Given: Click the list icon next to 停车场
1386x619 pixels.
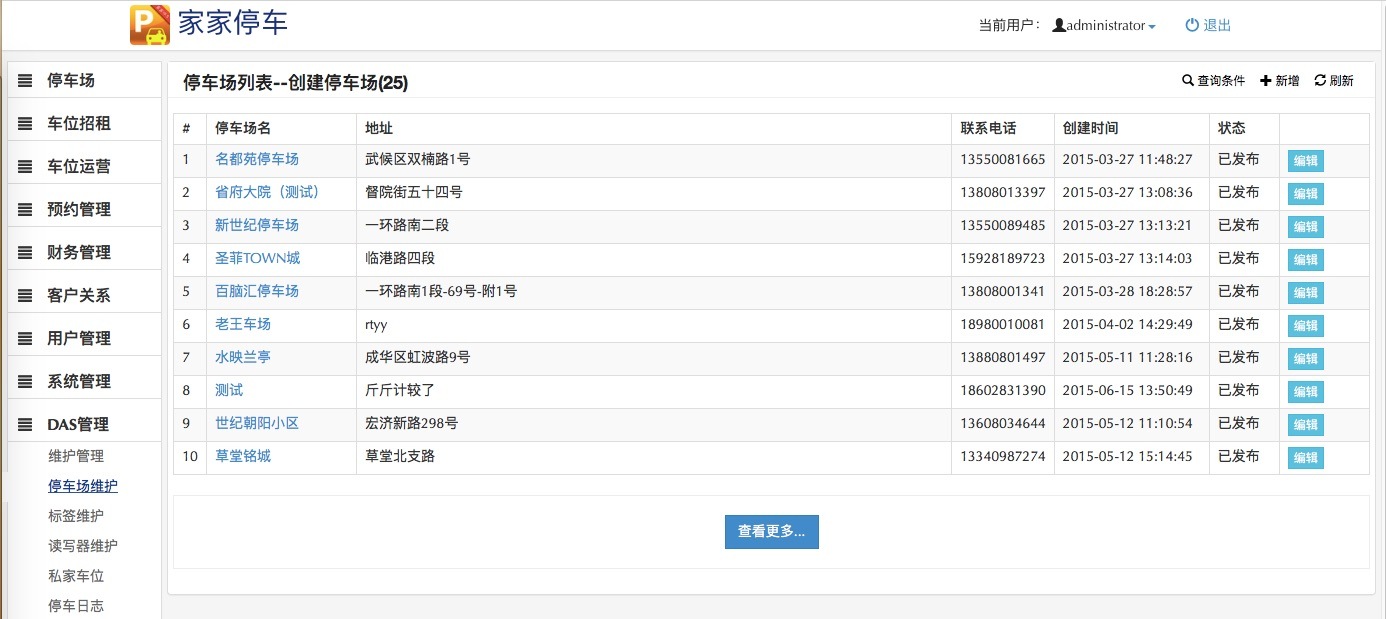Looking at the screenshot, I should point(26,81).
